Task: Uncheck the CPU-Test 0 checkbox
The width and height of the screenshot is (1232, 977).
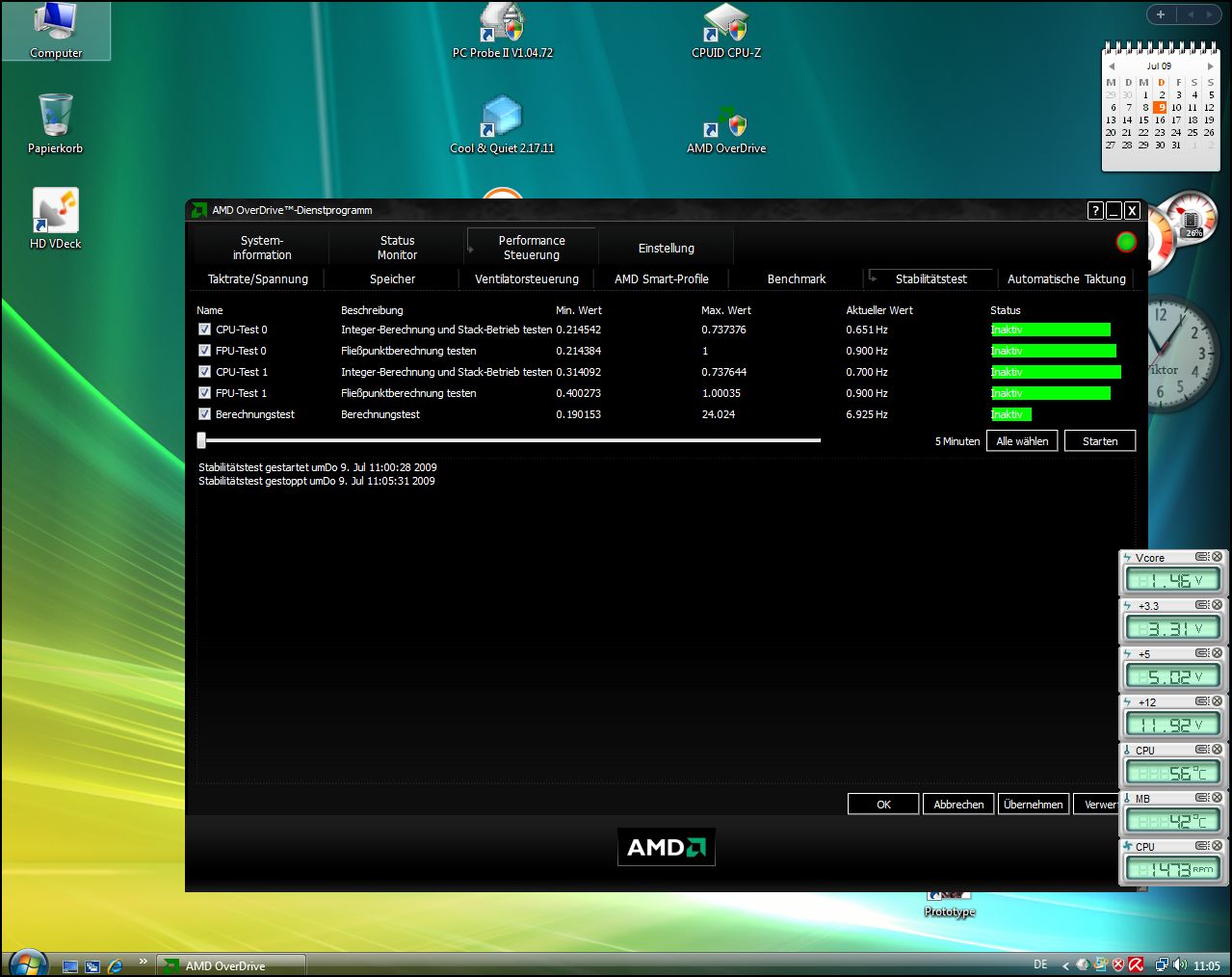Action: pyautogui.click(x=204, y=330)
